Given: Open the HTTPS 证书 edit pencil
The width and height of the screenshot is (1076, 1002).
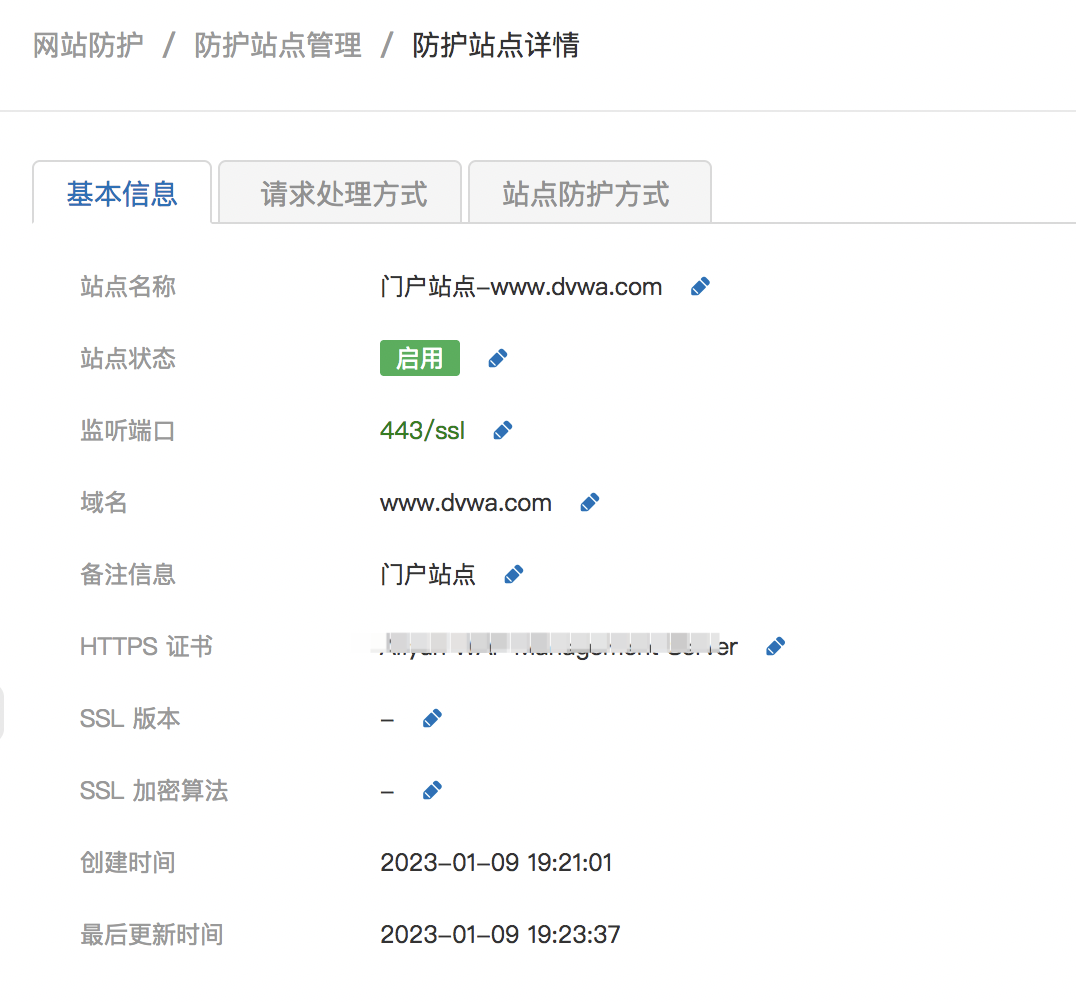Looking at the screenshot, I should pyautogui.click(x=774, y=647).
